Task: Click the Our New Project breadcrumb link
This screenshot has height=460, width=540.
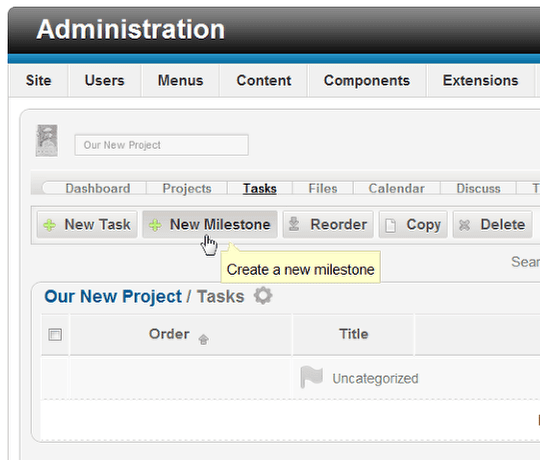Action: tap(113, 296)
